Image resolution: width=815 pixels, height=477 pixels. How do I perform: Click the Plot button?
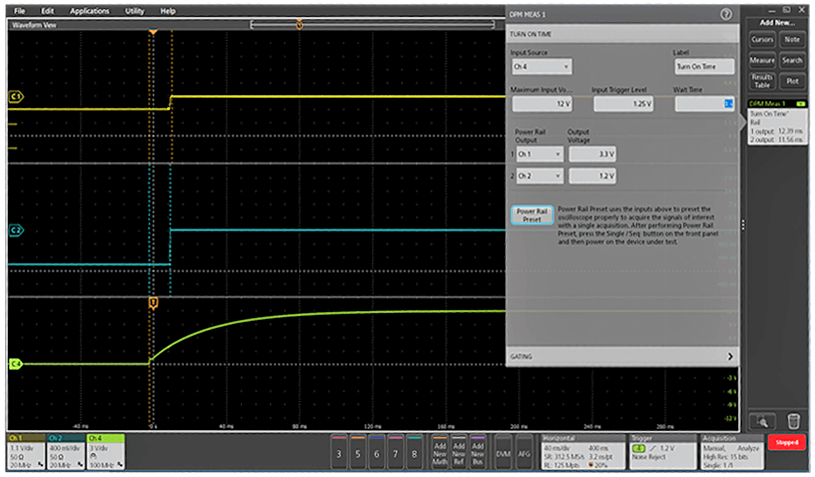(792, 81)
